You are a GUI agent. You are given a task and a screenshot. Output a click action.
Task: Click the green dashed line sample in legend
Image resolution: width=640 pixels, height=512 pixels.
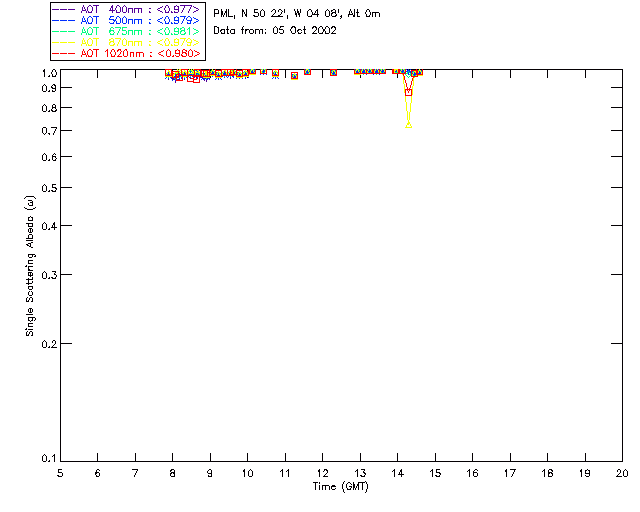tap(63, 31)
